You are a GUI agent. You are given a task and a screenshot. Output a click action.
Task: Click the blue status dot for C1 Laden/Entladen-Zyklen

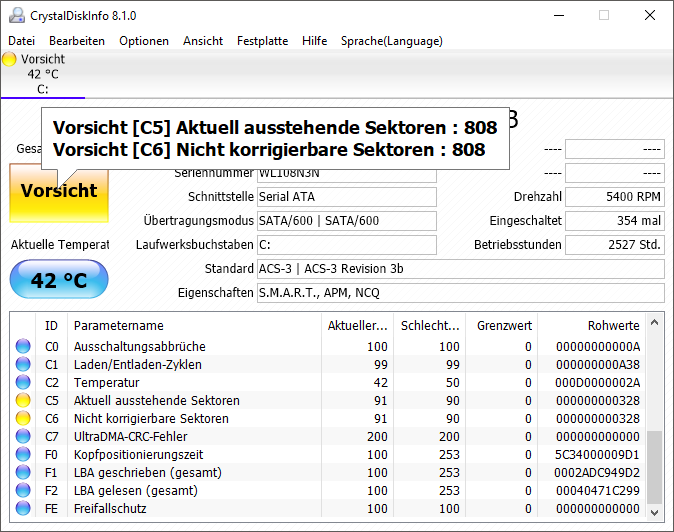tap(23, 364)
